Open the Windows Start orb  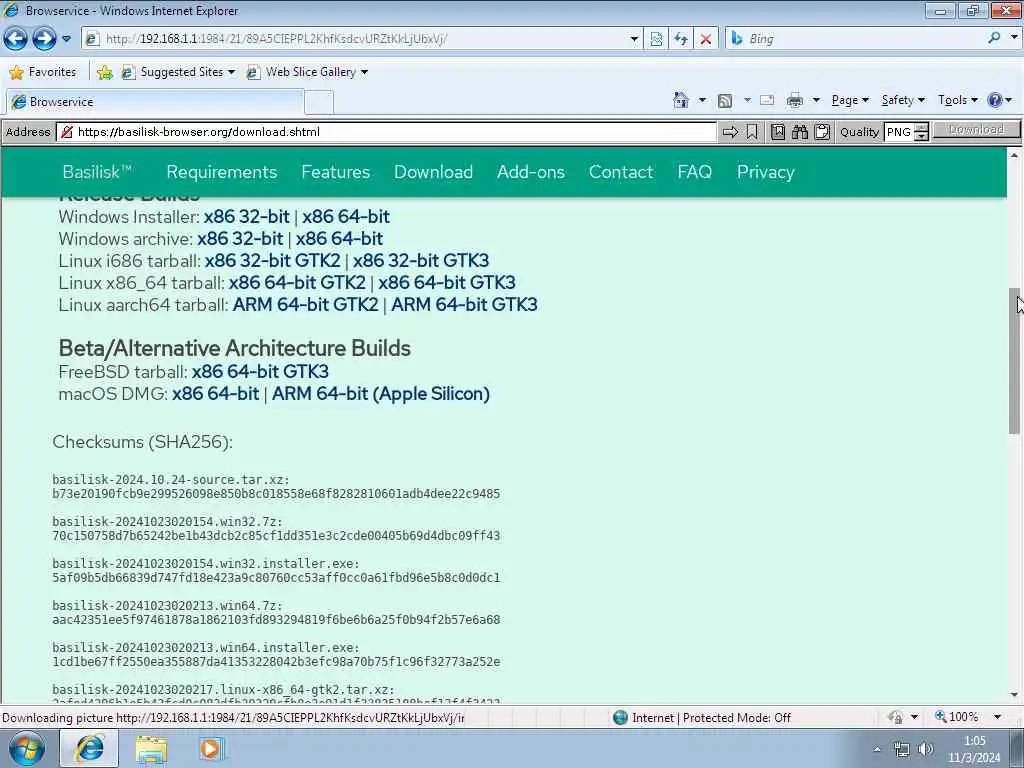pyautogui.click(x=27, y=748)
